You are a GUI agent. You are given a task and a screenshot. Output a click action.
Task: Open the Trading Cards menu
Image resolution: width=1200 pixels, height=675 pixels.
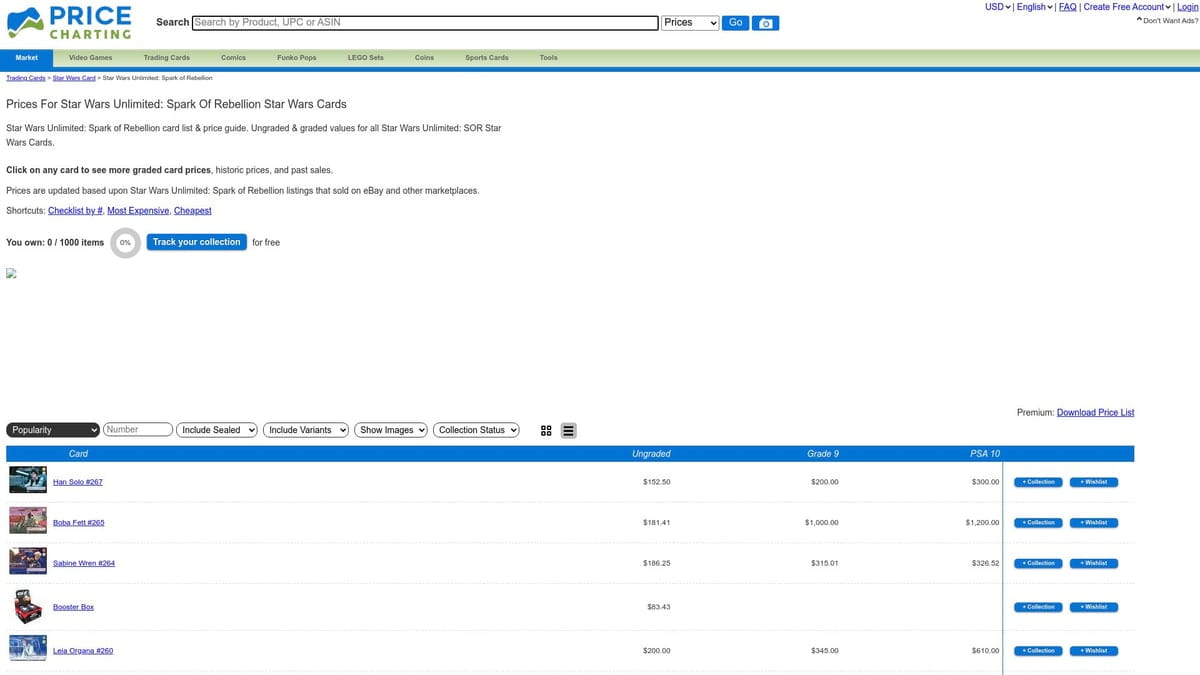click(166, 58)
